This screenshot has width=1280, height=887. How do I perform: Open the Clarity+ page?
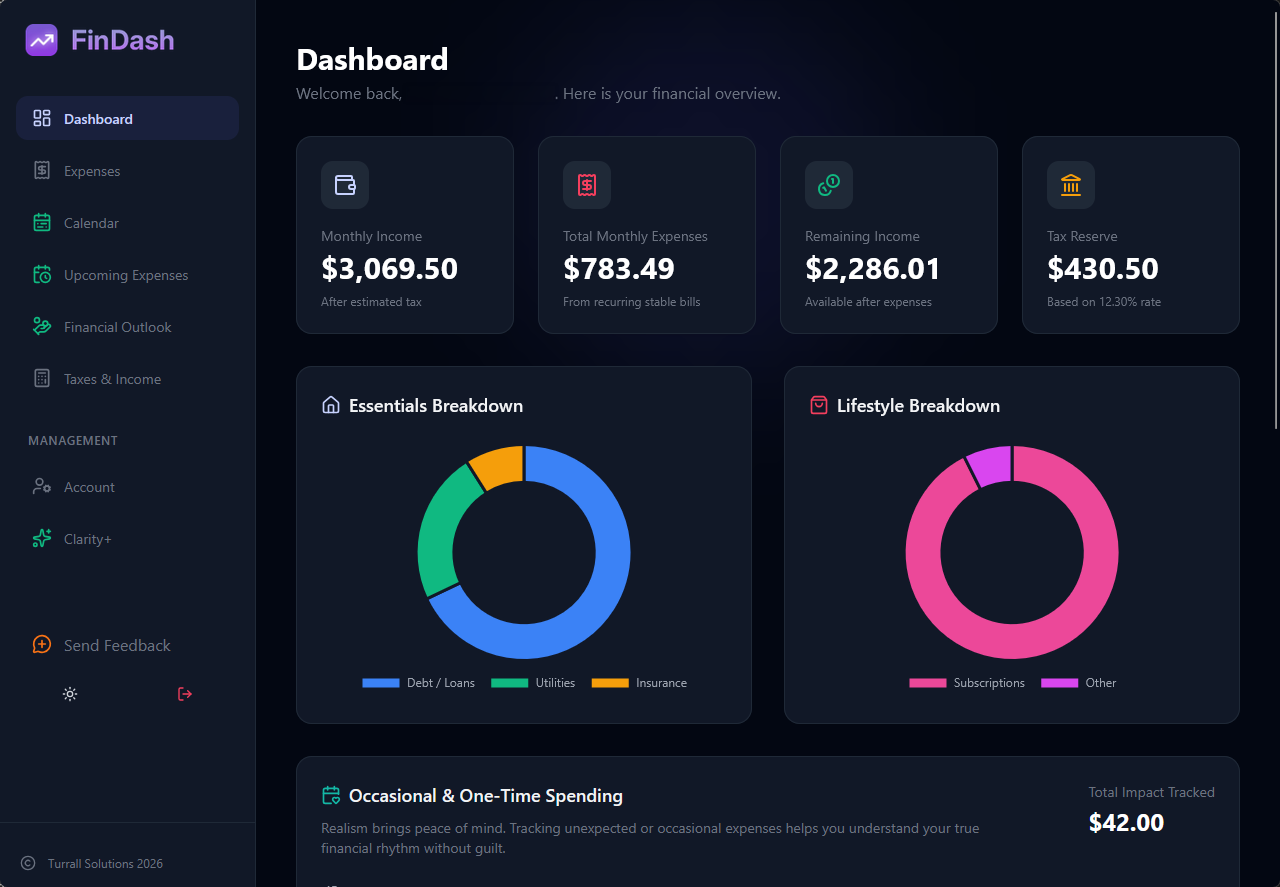(x=127, y=538)
